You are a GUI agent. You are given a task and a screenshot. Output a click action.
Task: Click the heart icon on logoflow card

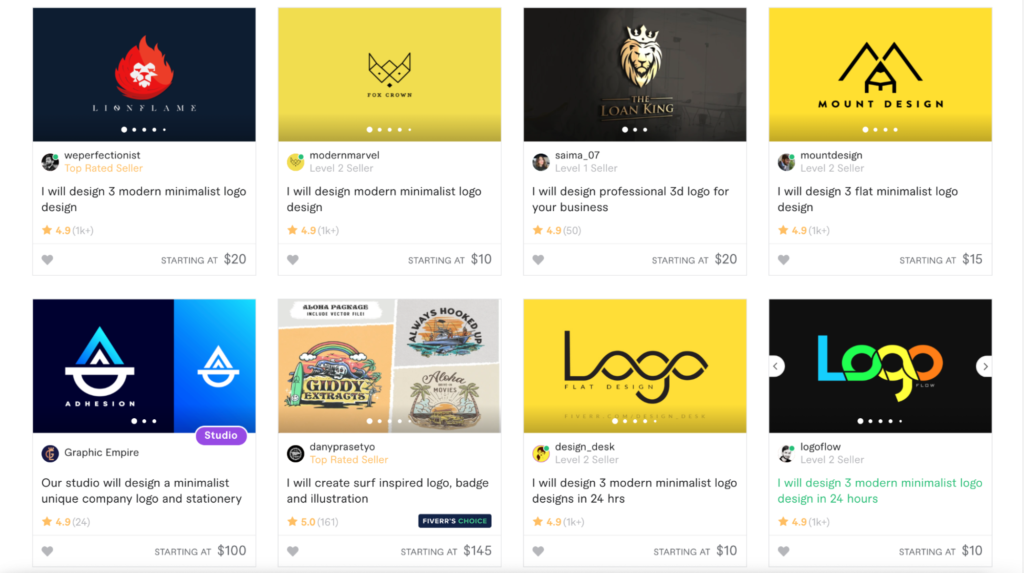pos(784,551)
